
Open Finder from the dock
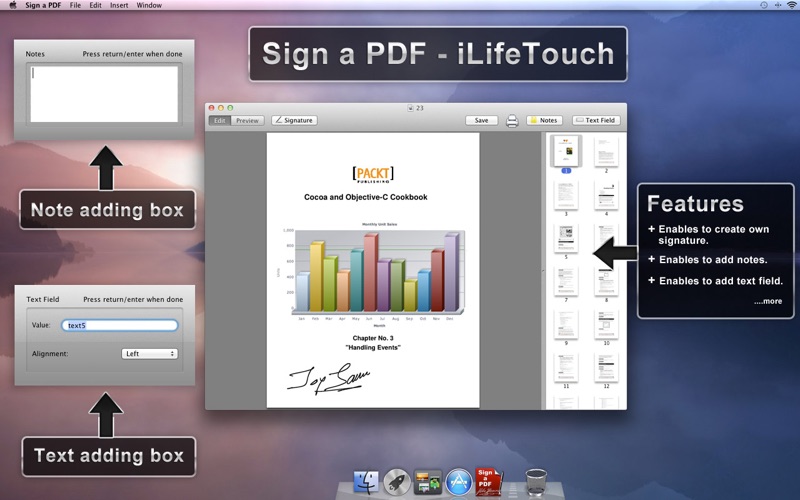364,482
